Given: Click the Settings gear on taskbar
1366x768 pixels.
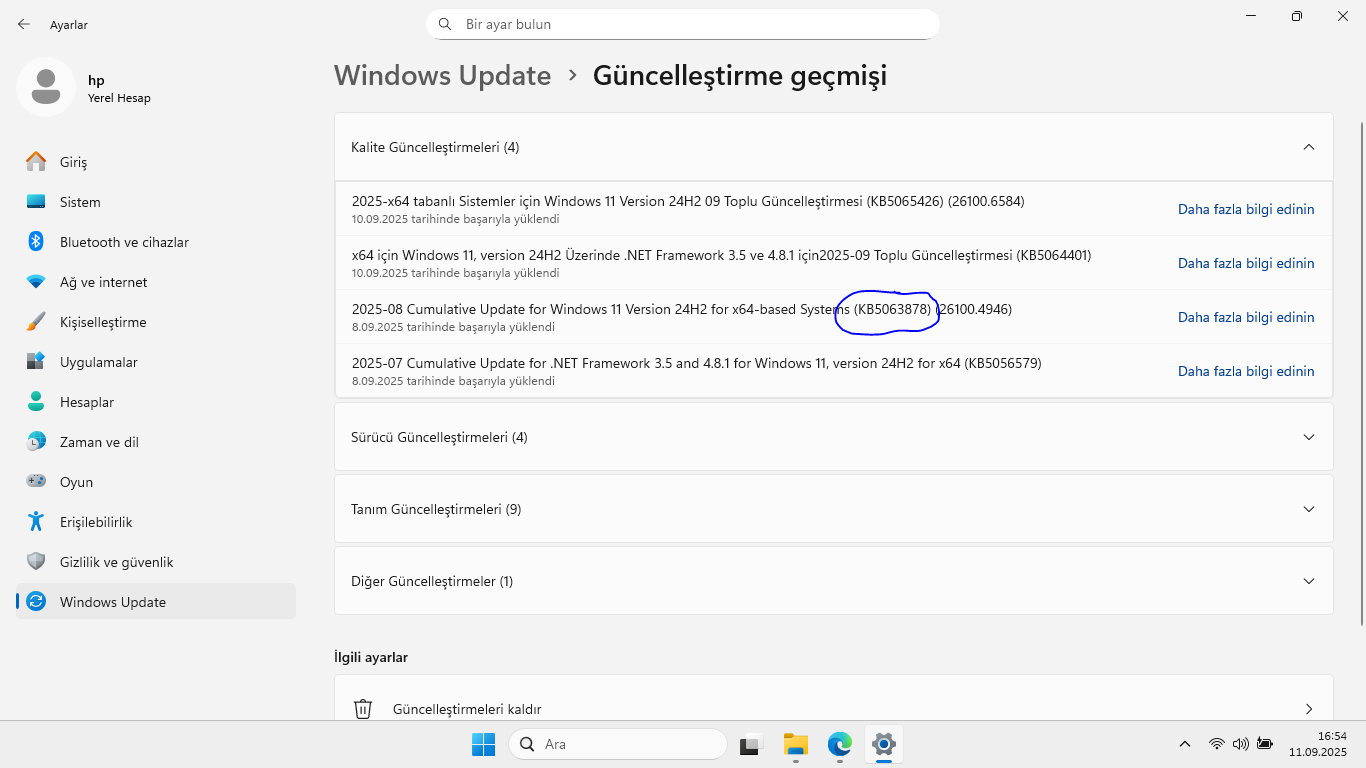Looking at the screenshot, I should pos(883,744).
